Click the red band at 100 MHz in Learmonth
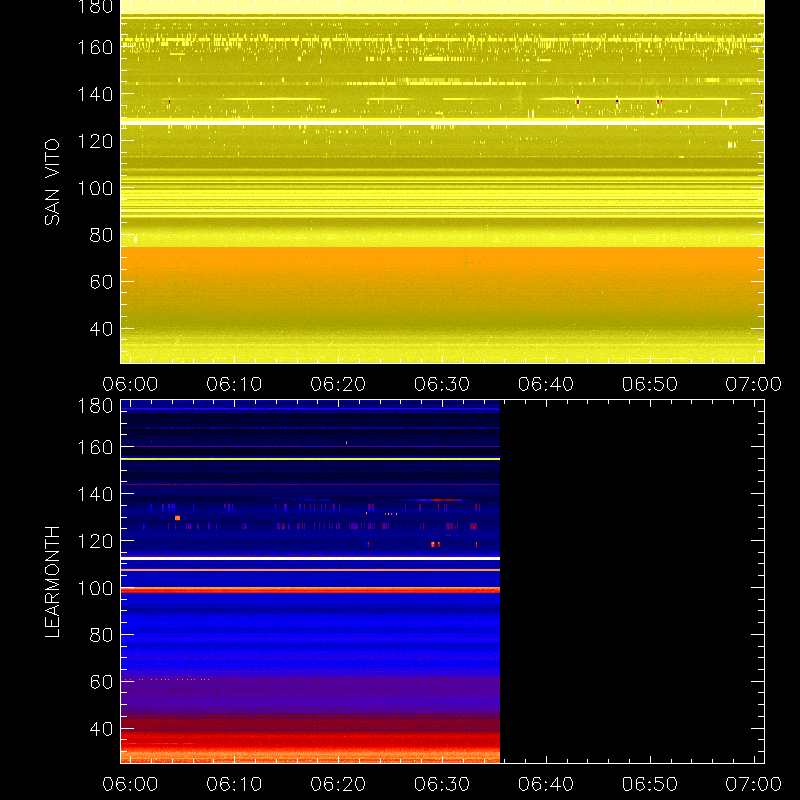 pos(310,590)
